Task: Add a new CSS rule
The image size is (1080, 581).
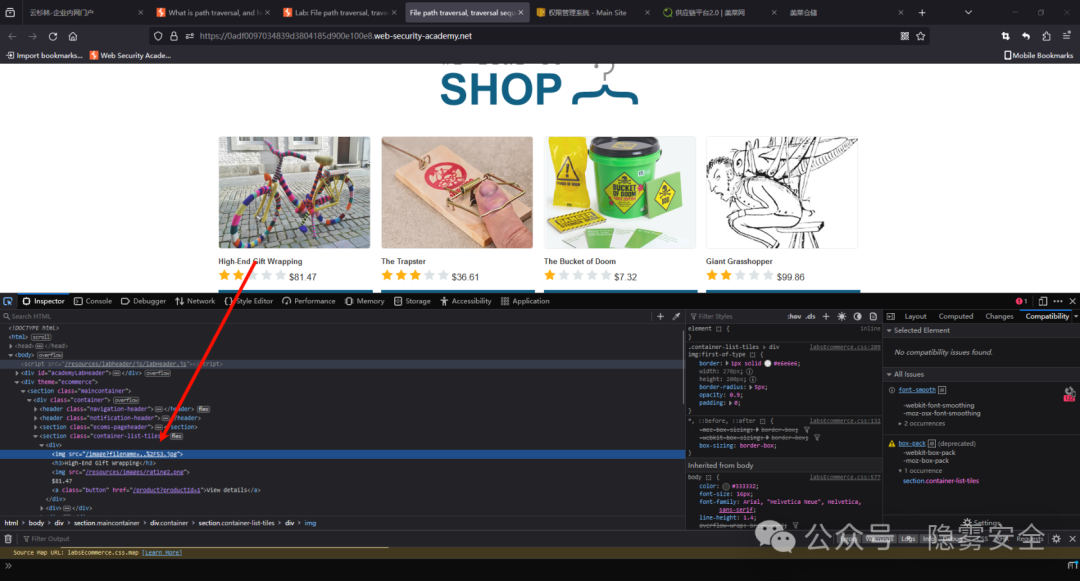Action: point(826,317)
